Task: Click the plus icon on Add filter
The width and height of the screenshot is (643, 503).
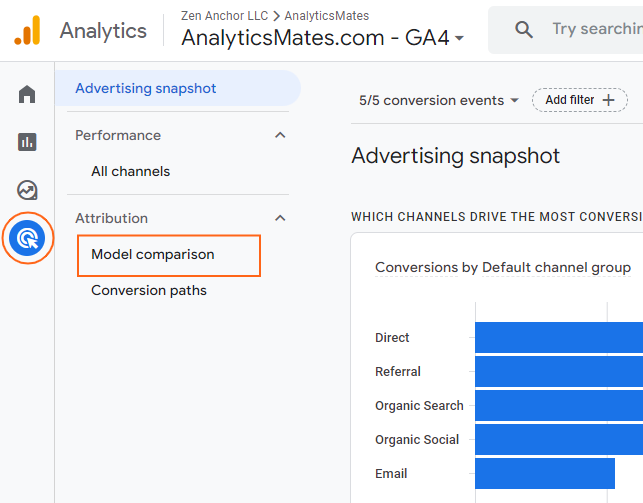Action: pyautogui.click(x=609, y=100)
